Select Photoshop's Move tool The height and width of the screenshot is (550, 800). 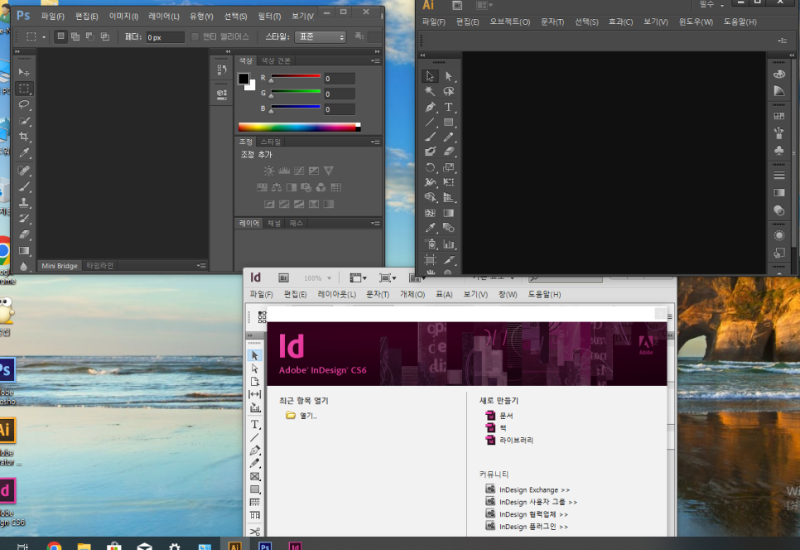(24, 72)
